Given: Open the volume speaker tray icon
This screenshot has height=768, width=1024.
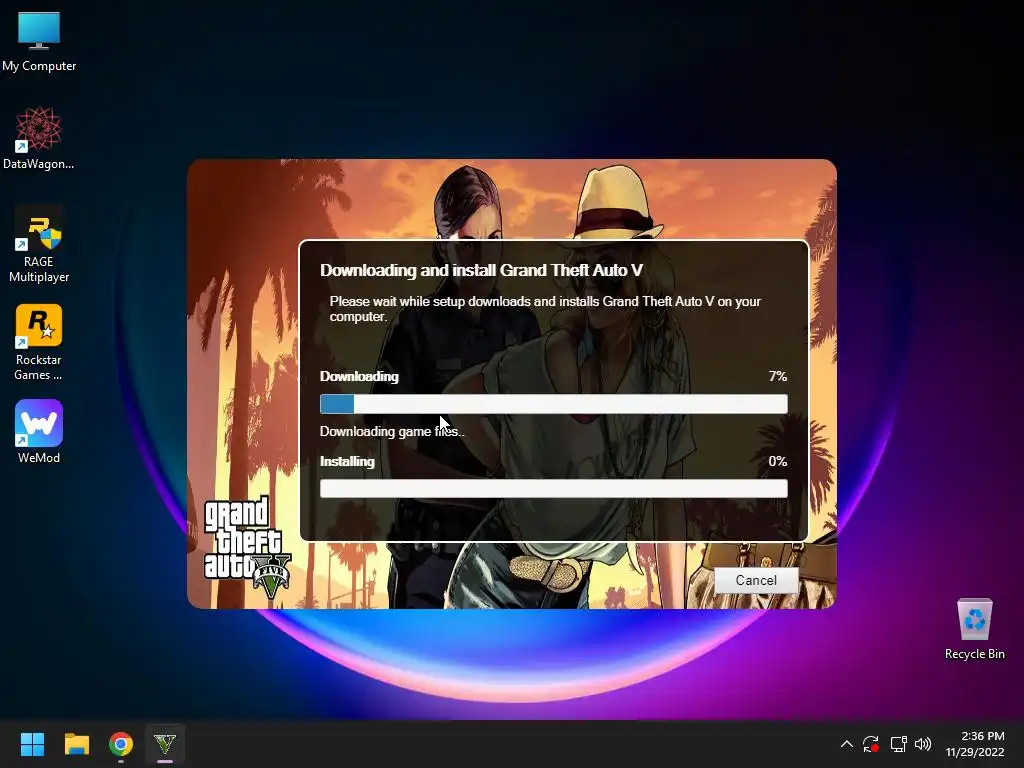Looking at the screenshot, I should 923,744.
